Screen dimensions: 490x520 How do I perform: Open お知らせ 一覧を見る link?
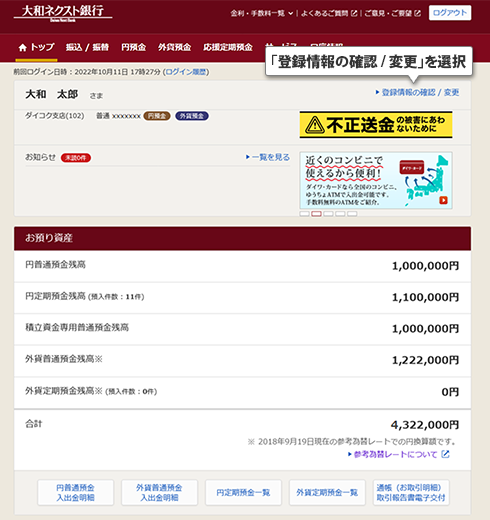coord(268,157)
